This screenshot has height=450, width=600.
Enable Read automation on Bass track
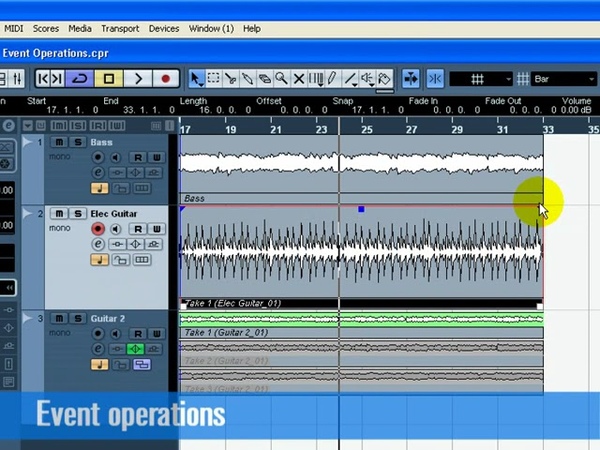pyautogui.click(x=138, y=157)
